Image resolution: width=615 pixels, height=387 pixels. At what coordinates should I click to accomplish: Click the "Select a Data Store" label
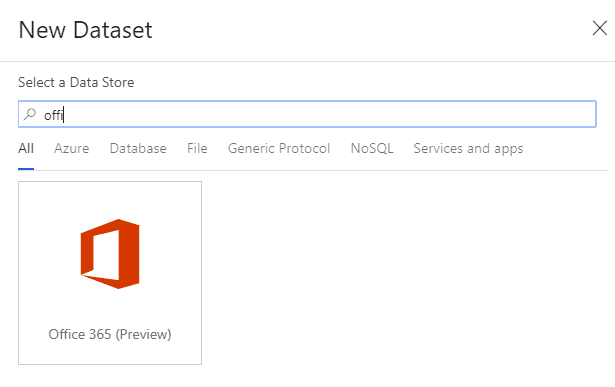click(76, 82)
